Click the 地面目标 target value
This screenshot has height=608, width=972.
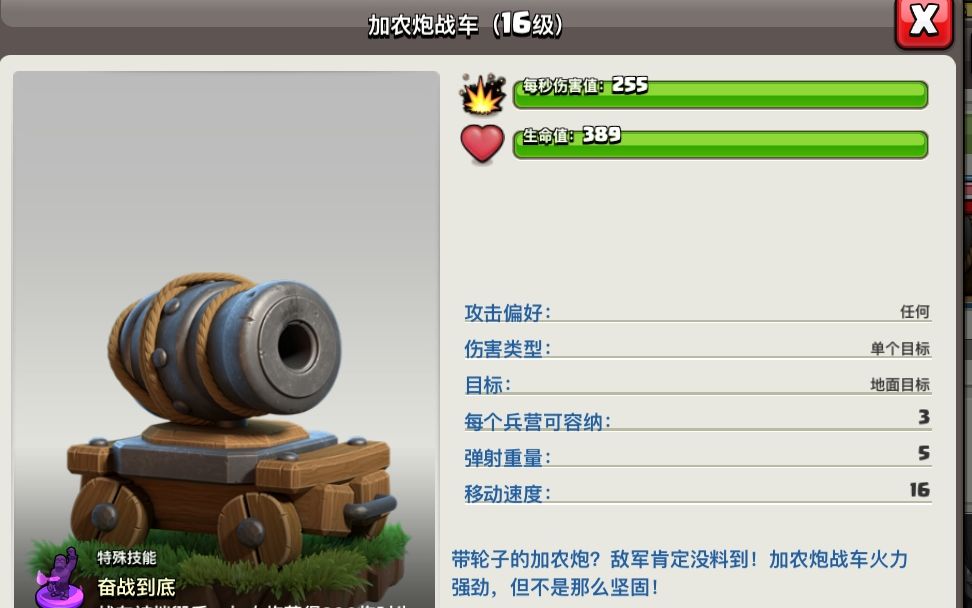(x=900, y=384)
